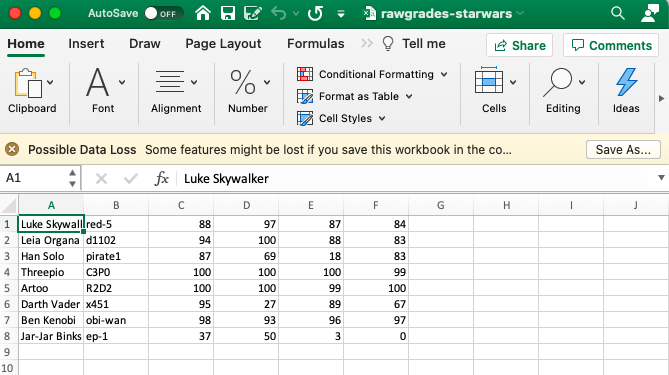Image resolution: width=669 pixels, height=375 pixels.
Task: Dismiss the Possible Data Loss warning
Action: [12, 149]
